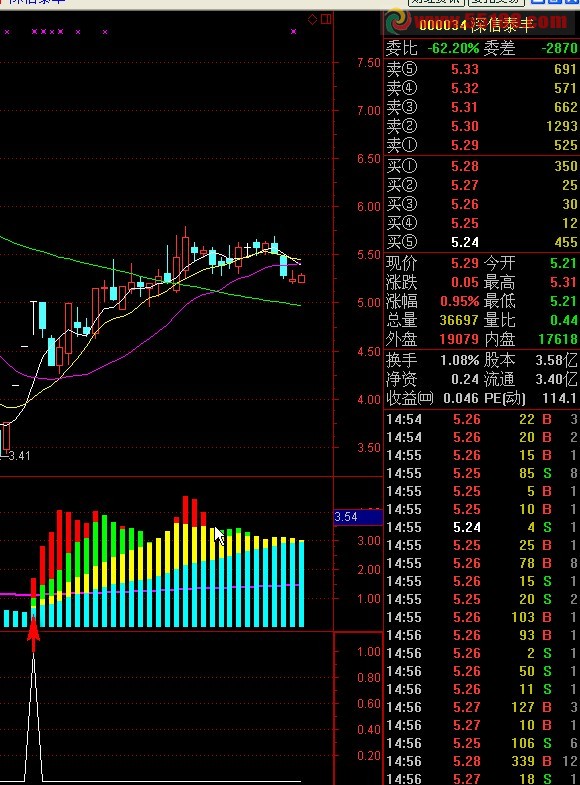This screenshot has height=785, width=580.
Task: Select the 买② bid row at 5.27
Action: [482, 185]
